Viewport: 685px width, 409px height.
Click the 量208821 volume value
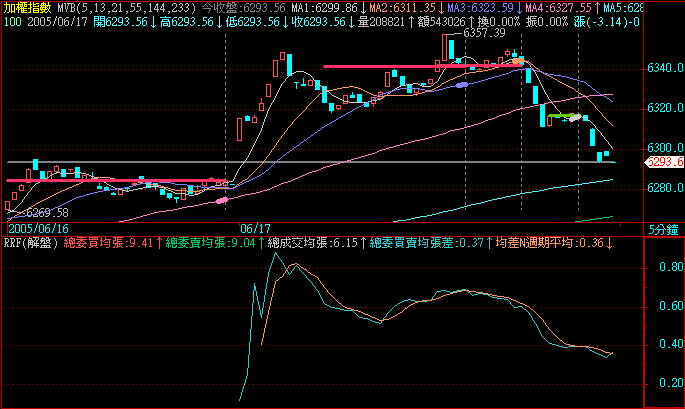(381, 22)
